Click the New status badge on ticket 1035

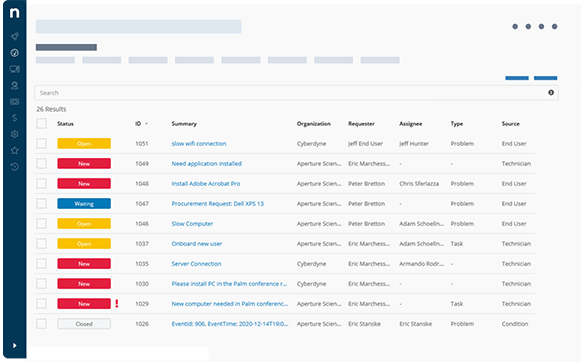pyautogui.click(x=84, y=264)
